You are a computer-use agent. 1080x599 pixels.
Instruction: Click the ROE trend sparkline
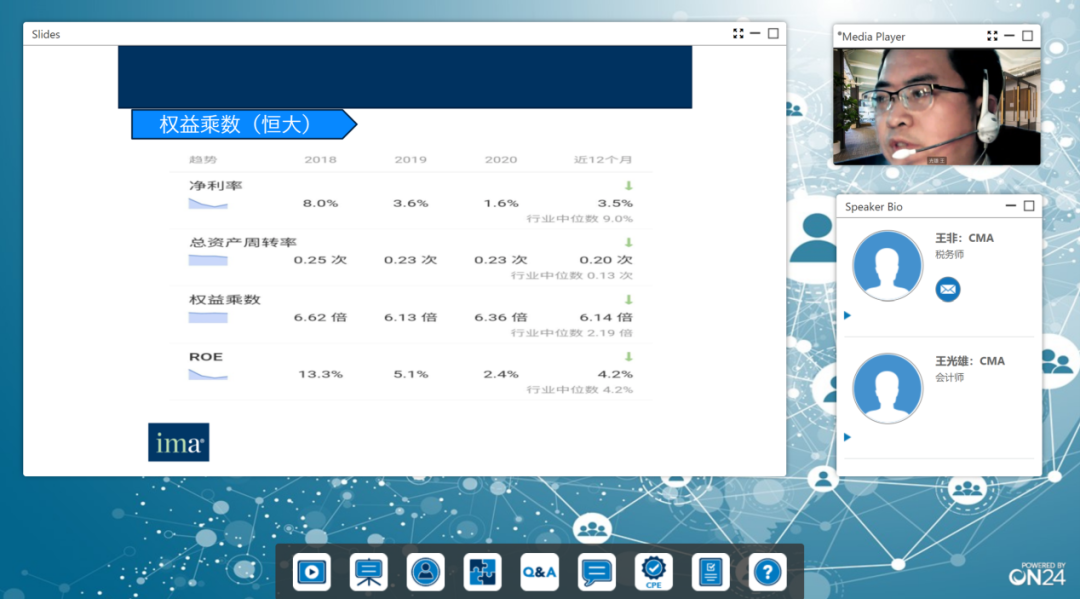click(208, 375)
